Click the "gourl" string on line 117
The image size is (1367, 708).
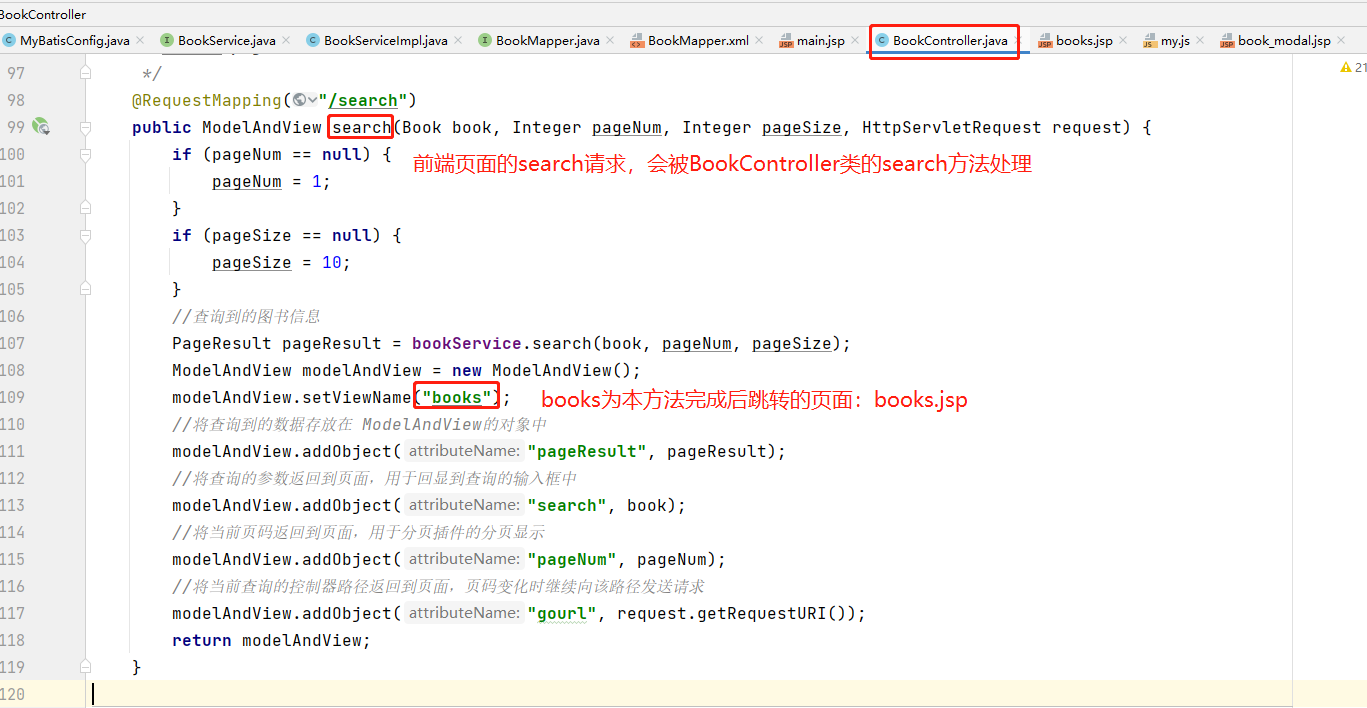[x=562, y=613]
